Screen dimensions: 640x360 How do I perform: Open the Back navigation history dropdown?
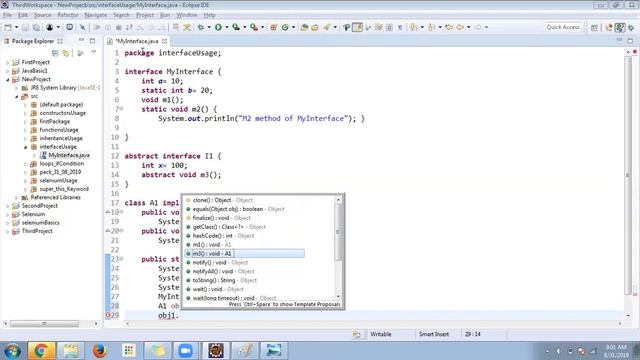(468, 27)
